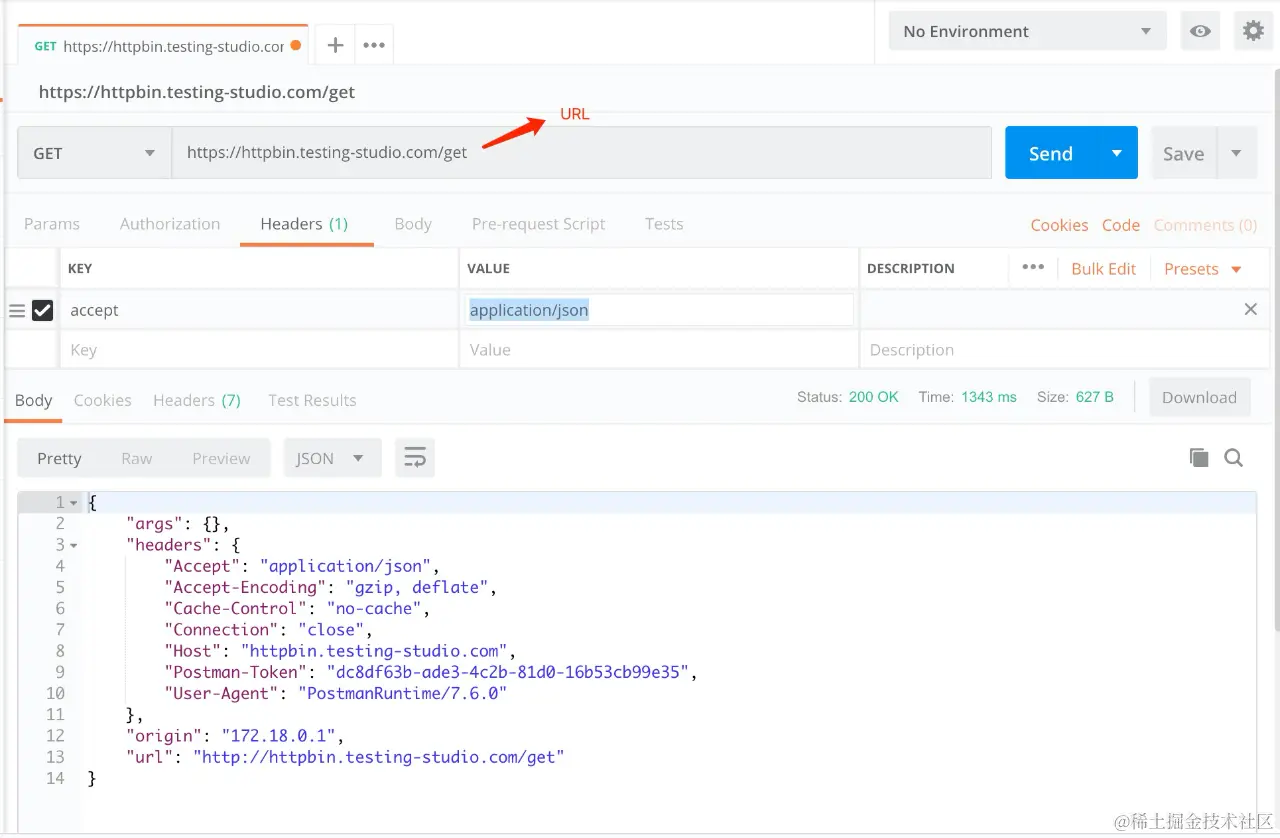Viewport: 1280px width, 838px height.
Task: Open the header table options ellipsis
Action: pyautogui.click(x=1033, y=267)
